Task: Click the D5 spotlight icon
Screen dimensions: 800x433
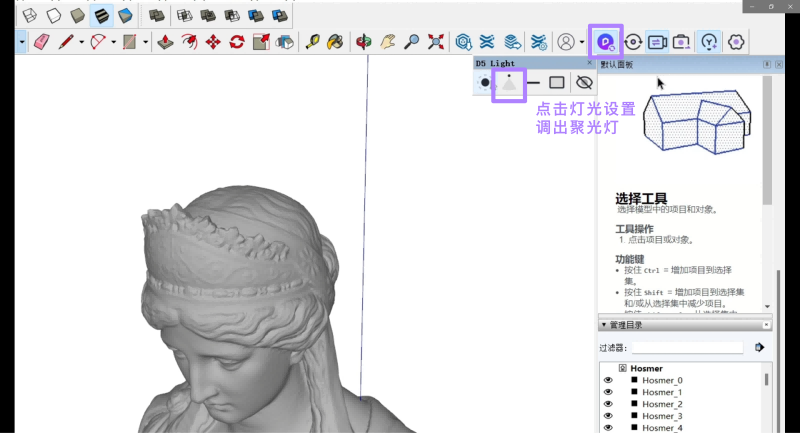Action: (x=509, y=83)
